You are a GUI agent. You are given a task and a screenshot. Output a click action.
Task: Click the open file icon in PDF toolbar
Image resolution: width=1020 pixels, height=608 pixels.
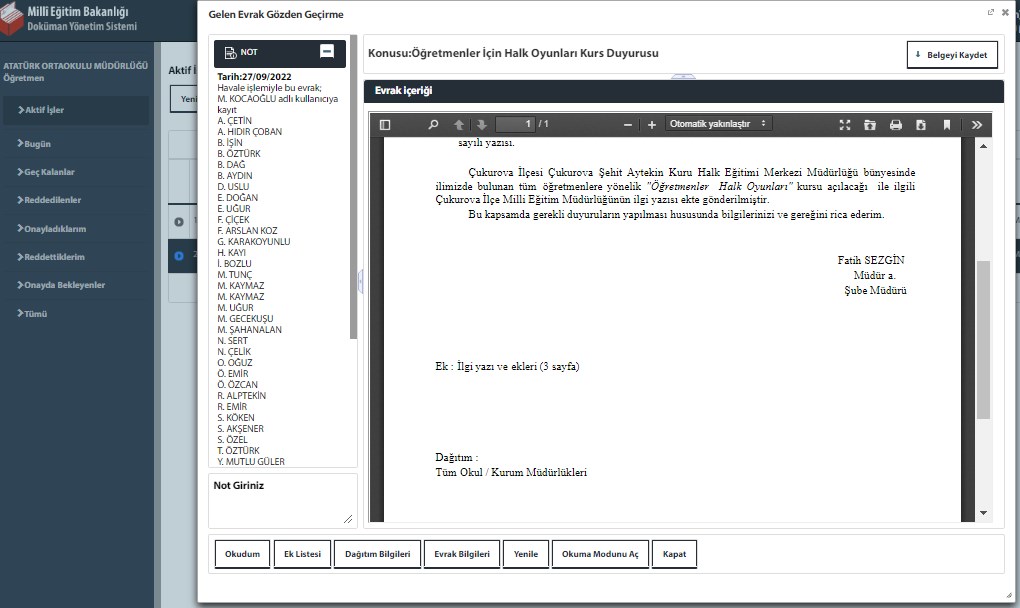tap(870, 125)
